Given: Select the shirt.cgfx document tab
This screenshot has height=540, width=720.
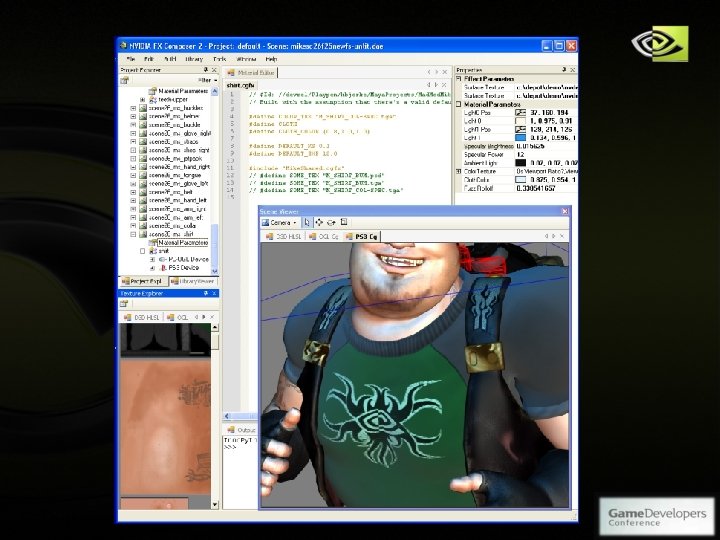Looking at the screenshot, I should (241, 85).
